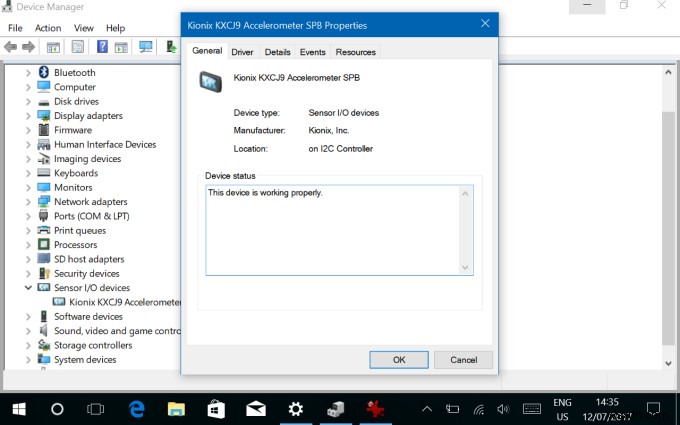The image size is (680, 425).
Task: Close the Kionix Properties dialog with X
Action: [x=485, y=23]
